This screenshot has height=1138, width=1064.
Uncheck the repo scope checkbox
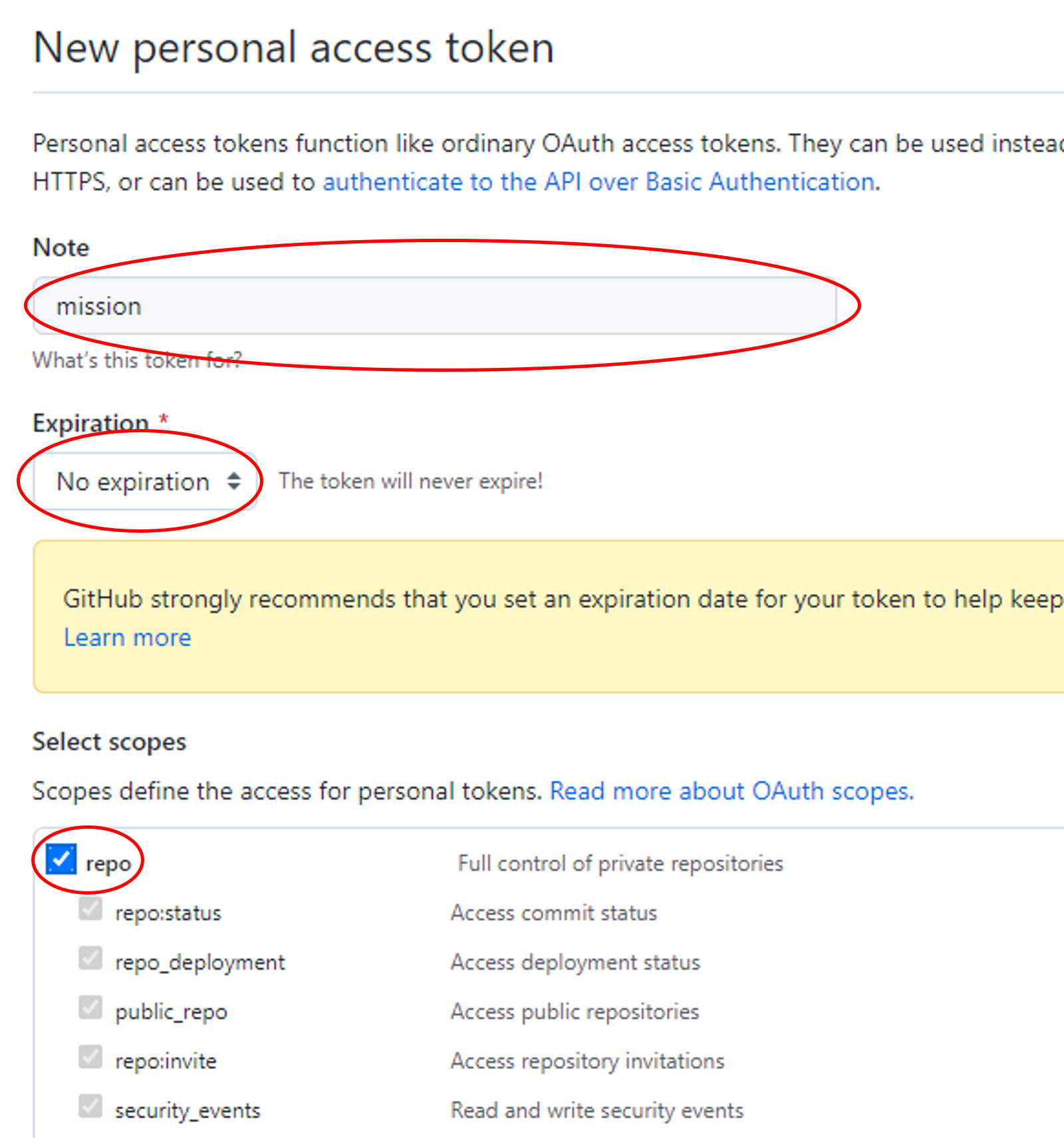(x=62, y=859)
